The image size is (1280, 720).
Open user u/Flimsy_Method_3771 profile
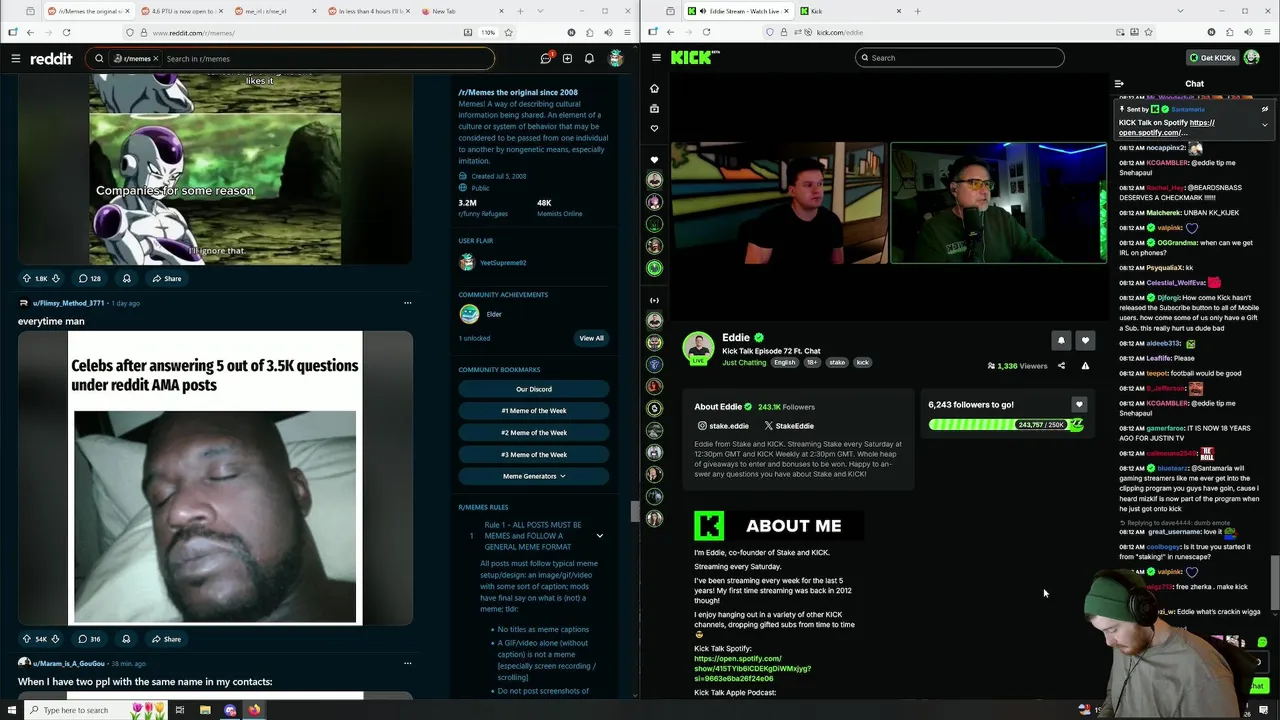pos(68,303)
